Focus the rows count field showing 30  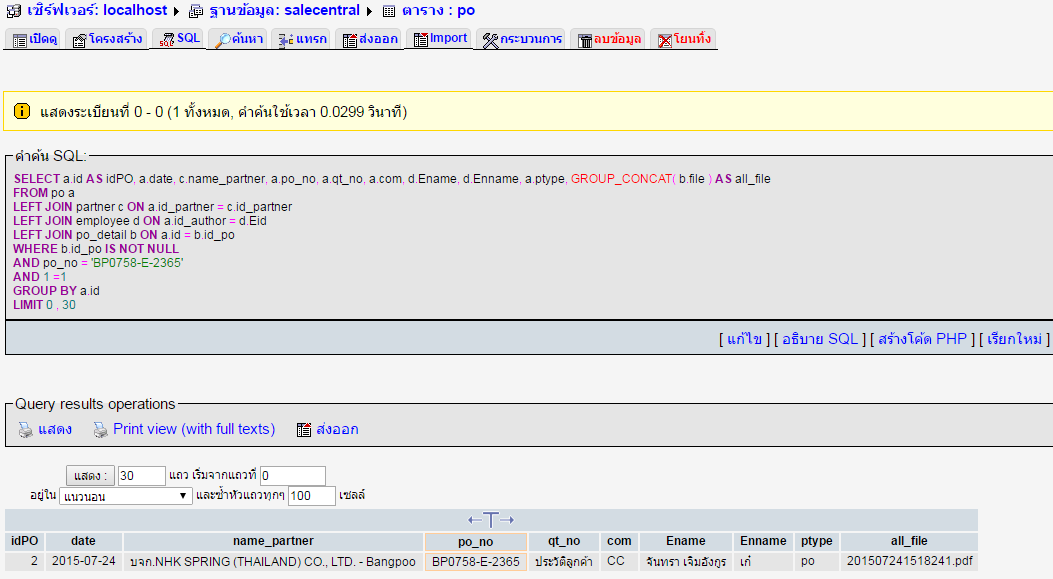[x=142, y=476]
